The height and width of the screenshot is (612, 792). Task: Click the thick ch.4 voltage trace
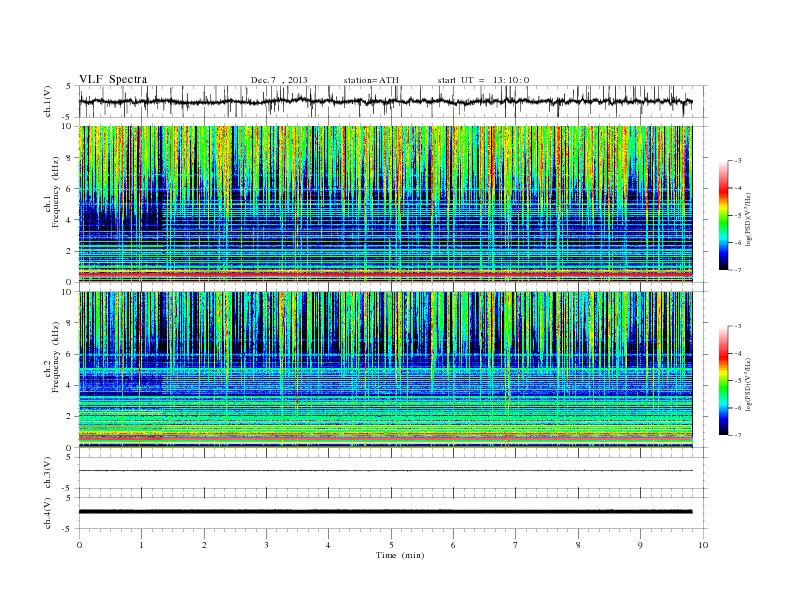point(385,512)
